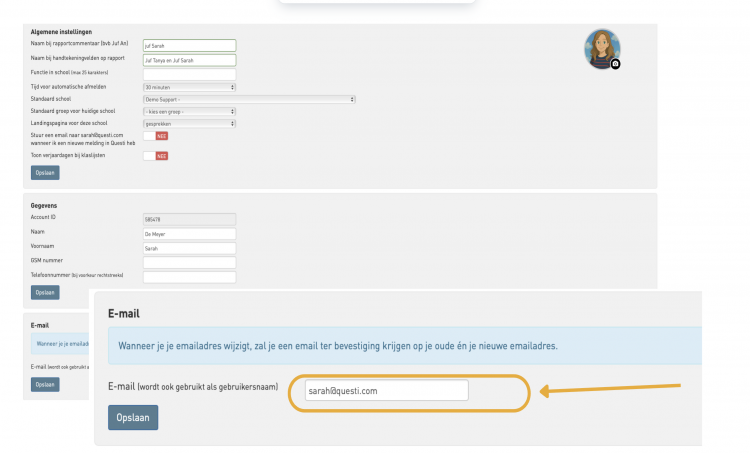Click the 'Naam bij rapportcommentaar' field

(189, 45)
